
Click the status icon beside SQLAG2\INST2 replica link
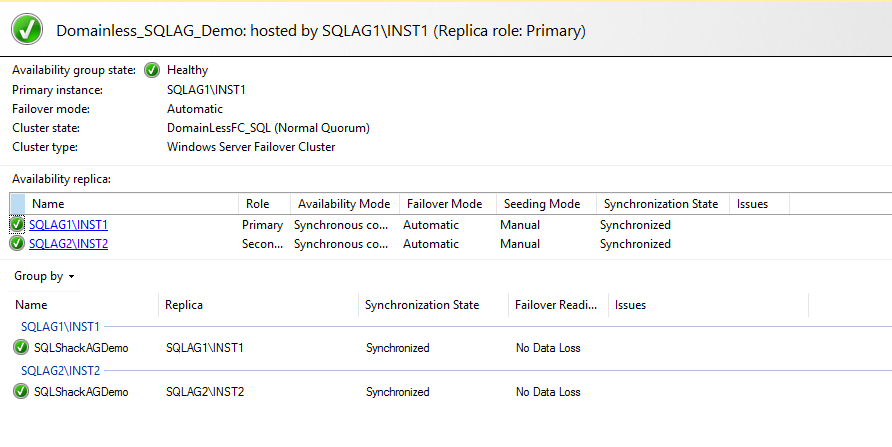(17, 243)
